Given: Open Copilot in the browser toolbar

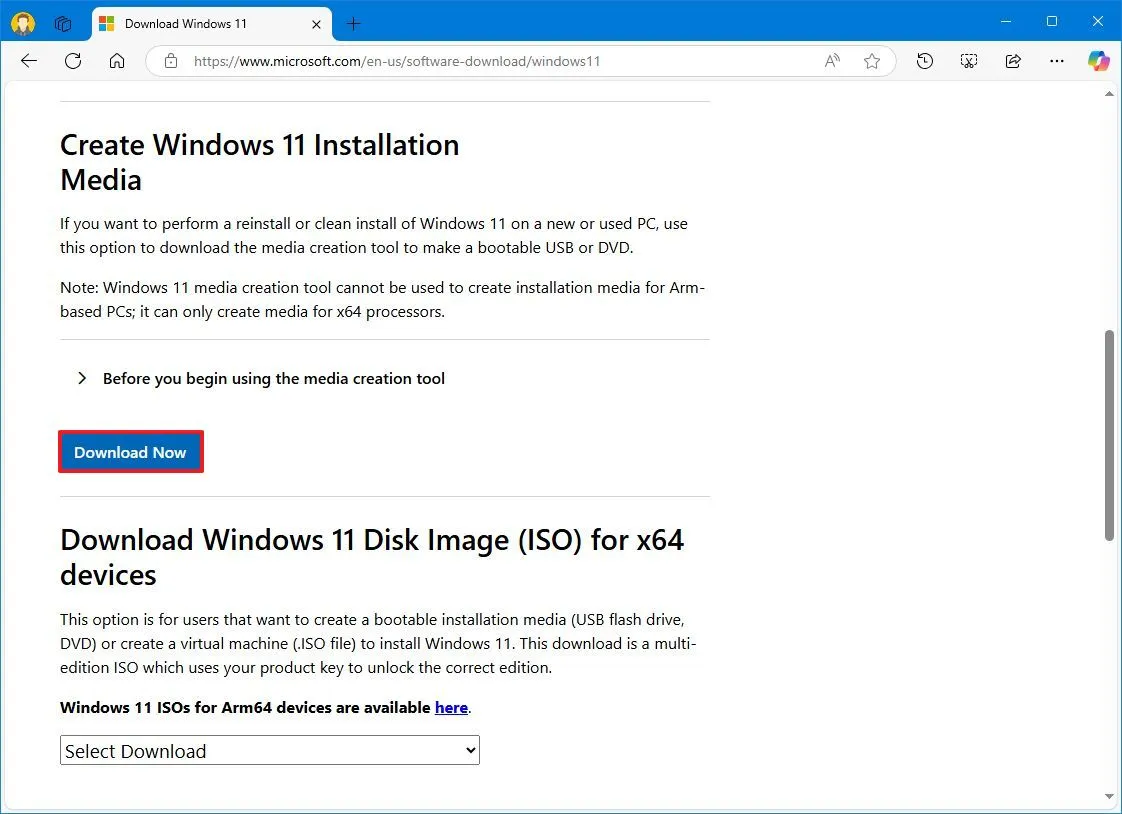Looking at the screenshot, I should [1098, 61].
